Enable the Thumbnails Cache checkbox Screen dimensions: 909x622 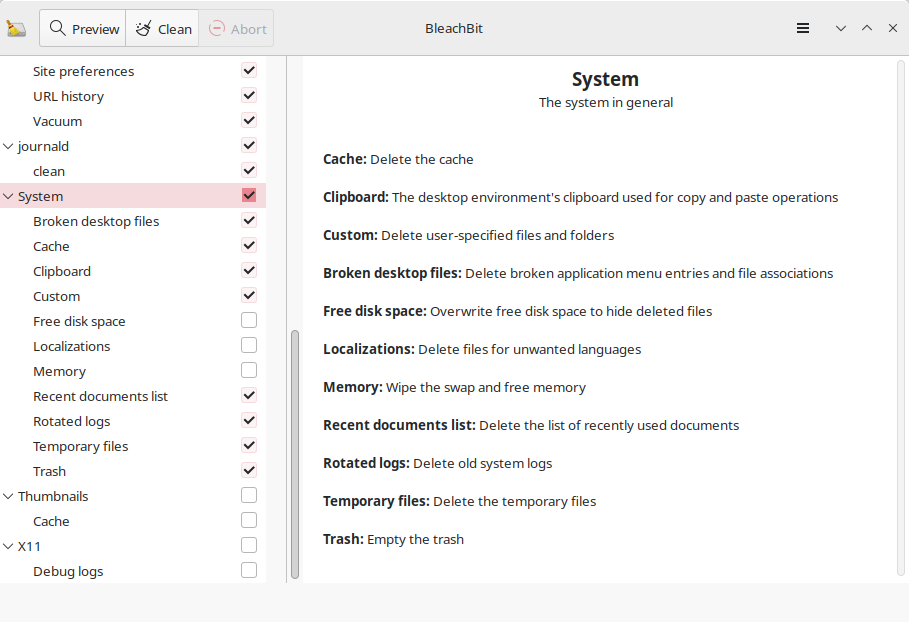click(249, 521)
